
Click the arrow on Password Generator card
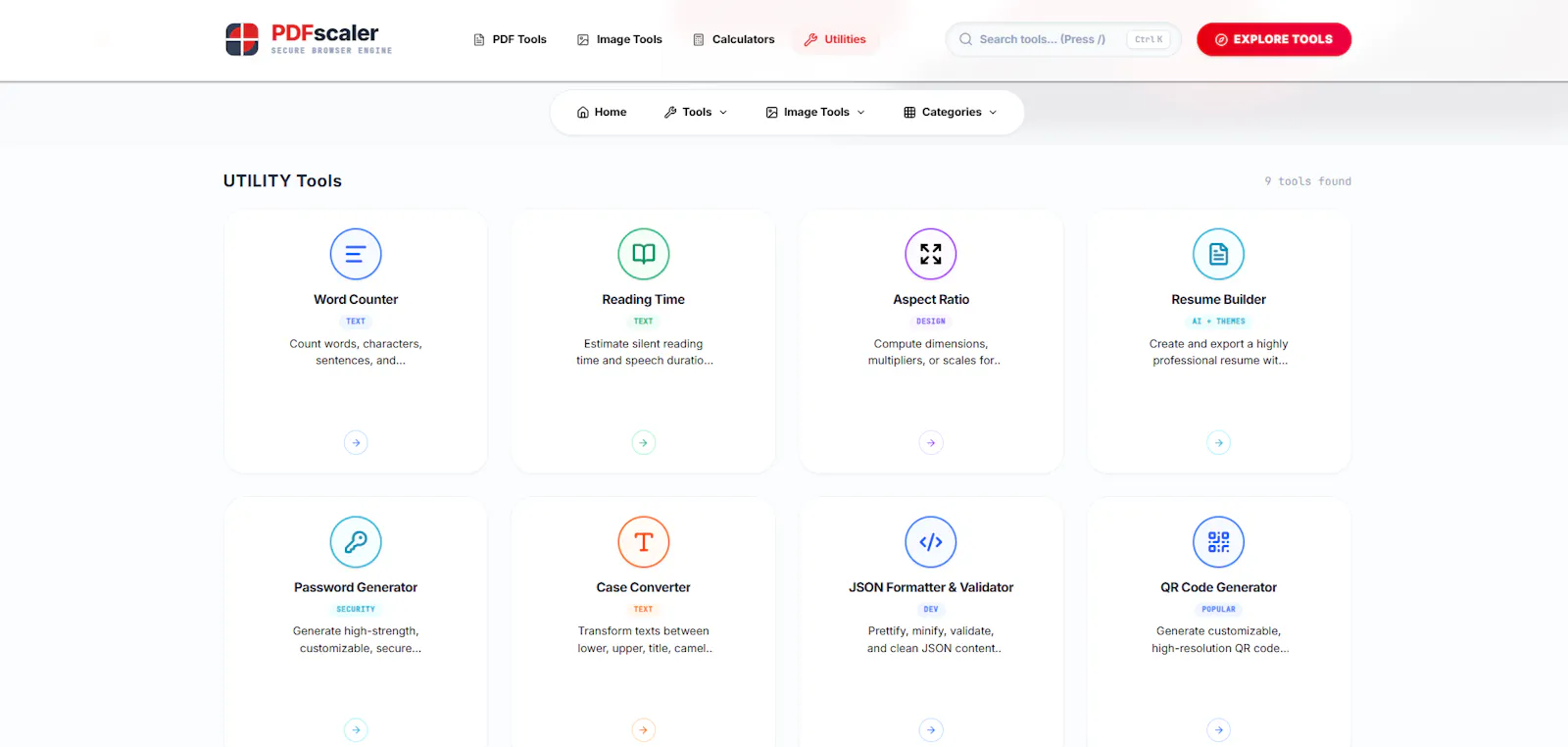coord(356,730)
